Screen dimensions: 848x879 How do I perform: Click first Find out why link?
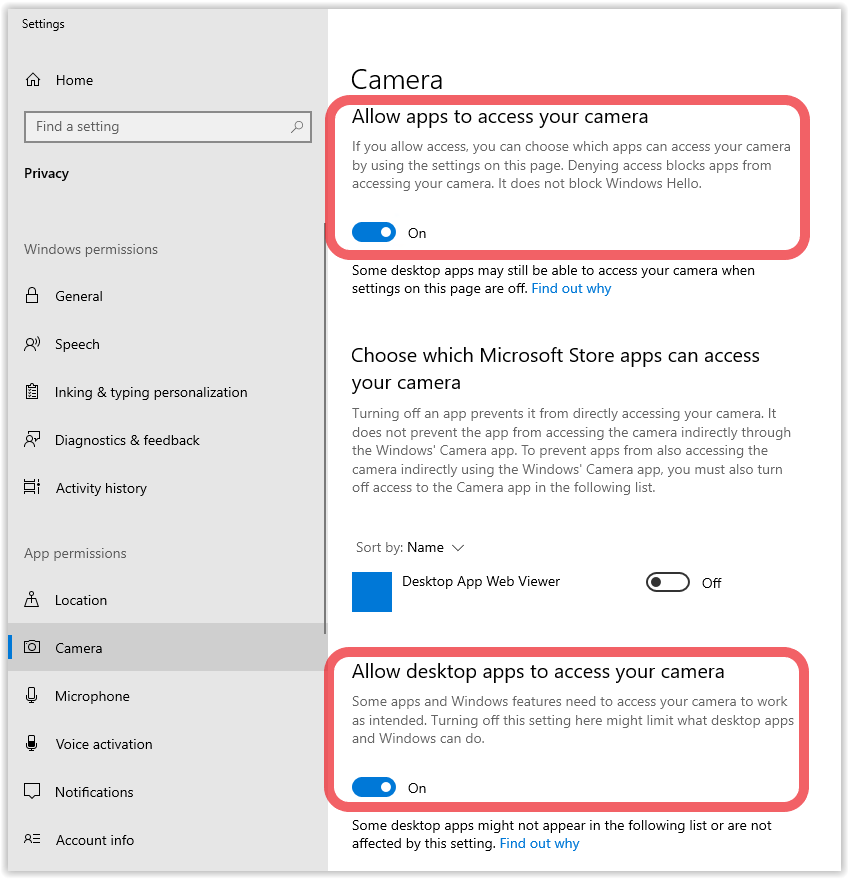(x=571, y=288)
